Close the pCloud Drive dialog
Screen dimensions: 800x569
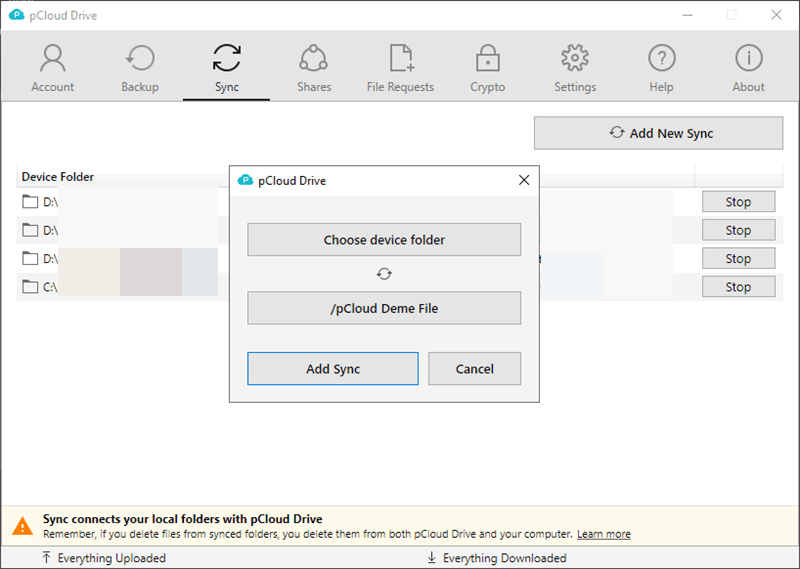pyautogui.click(x=524, y=180)
